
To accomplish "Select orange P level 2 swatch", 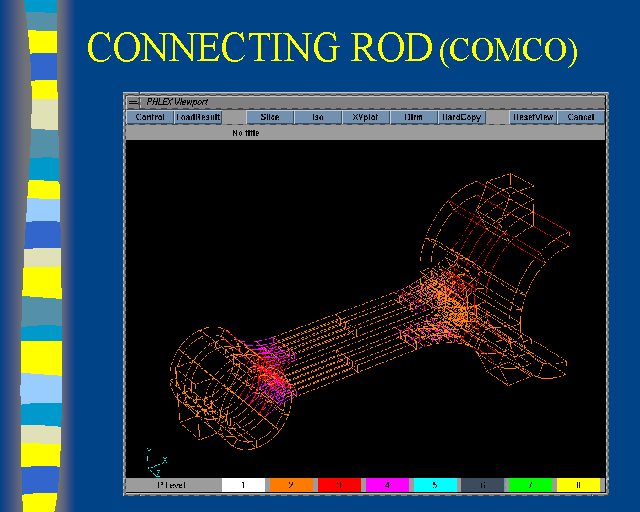I will coord(291,485).
